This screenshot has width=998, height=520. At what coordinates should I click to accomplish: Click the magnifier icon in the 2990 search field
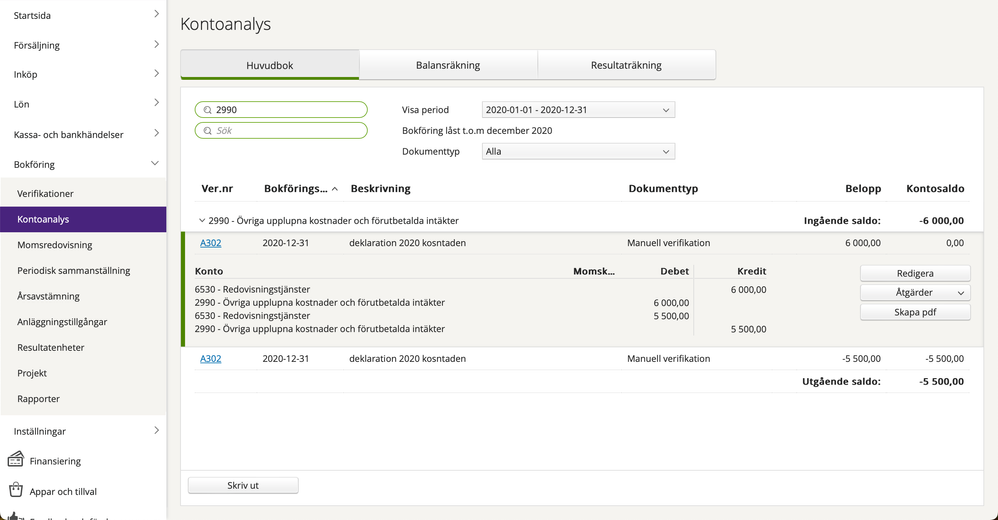click(207, 110)
